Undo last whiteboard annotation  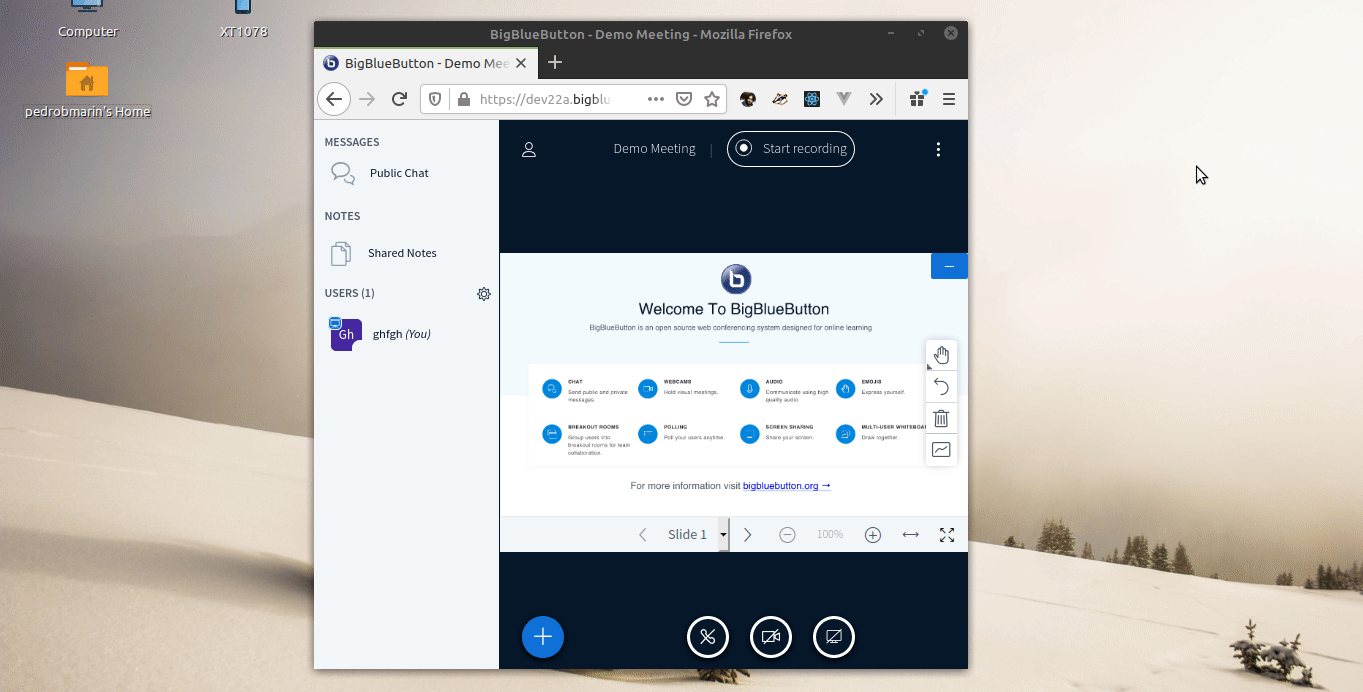[x=941, y=387]
